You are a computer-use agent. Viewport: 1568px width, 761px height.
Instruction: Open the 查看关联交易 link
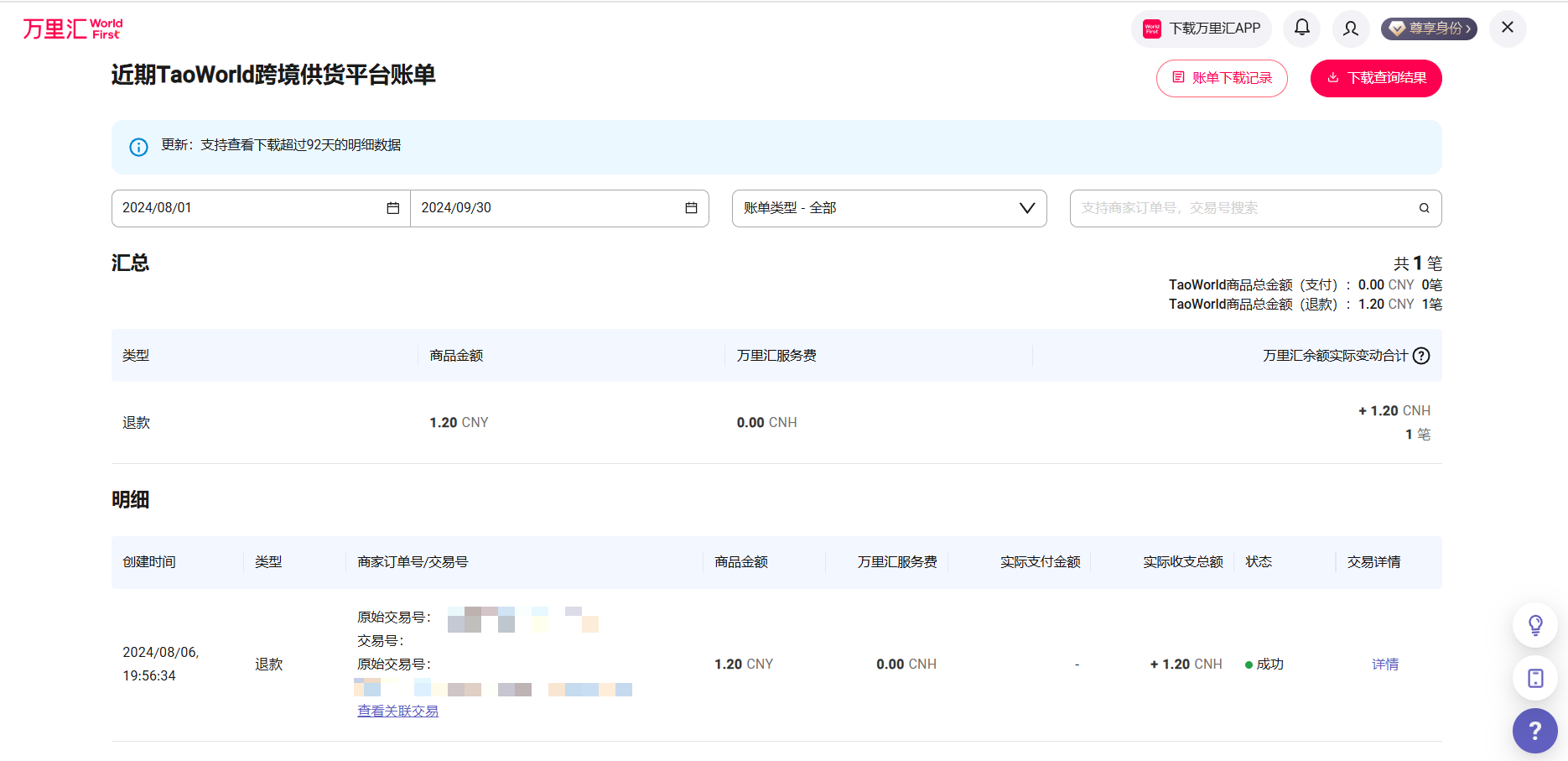[397, 711]
